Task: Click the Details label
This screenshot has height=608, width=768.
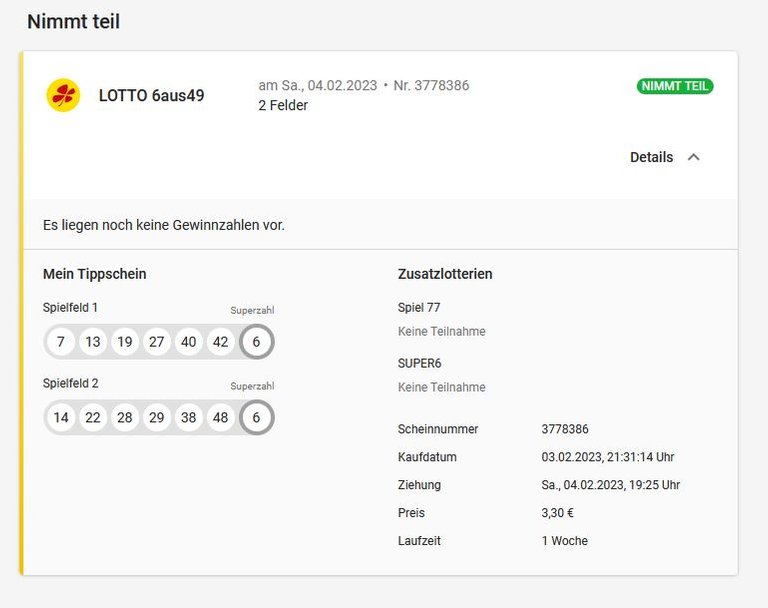Action: (x=651, y=157)
